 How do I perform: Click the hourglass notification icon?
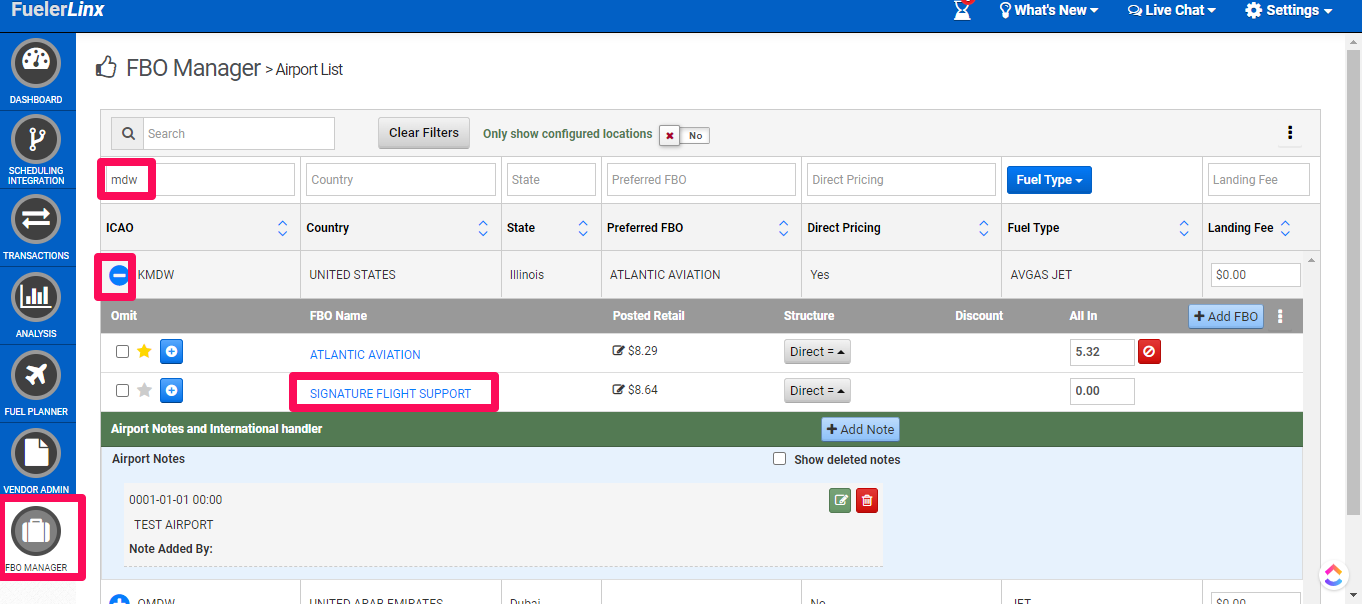coord(962,10)
